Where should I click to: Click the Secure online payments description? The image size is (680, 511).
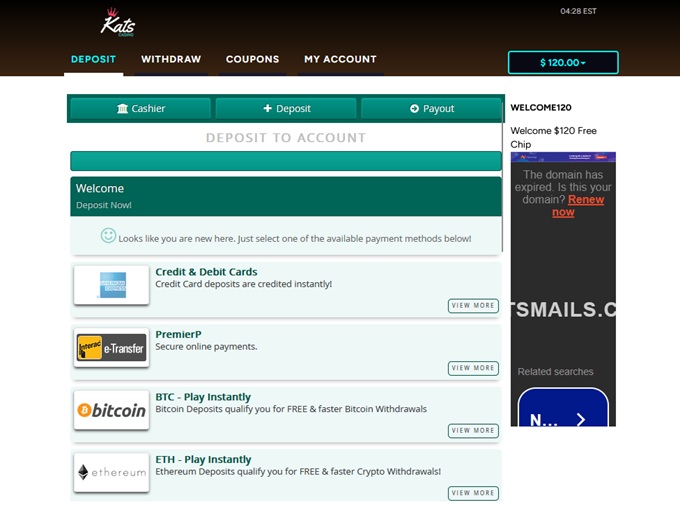pos(206,347)
